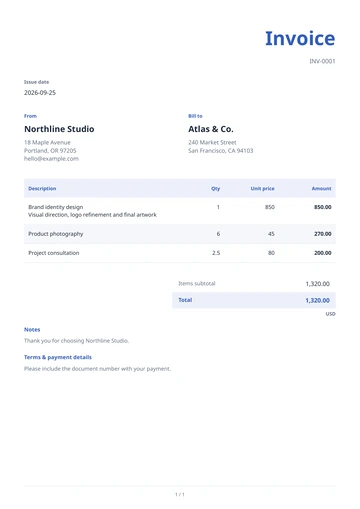The width and height of the screenshot is (360, 509).
Task: Click the 'Notes' heading
Action: pos(32,330)
